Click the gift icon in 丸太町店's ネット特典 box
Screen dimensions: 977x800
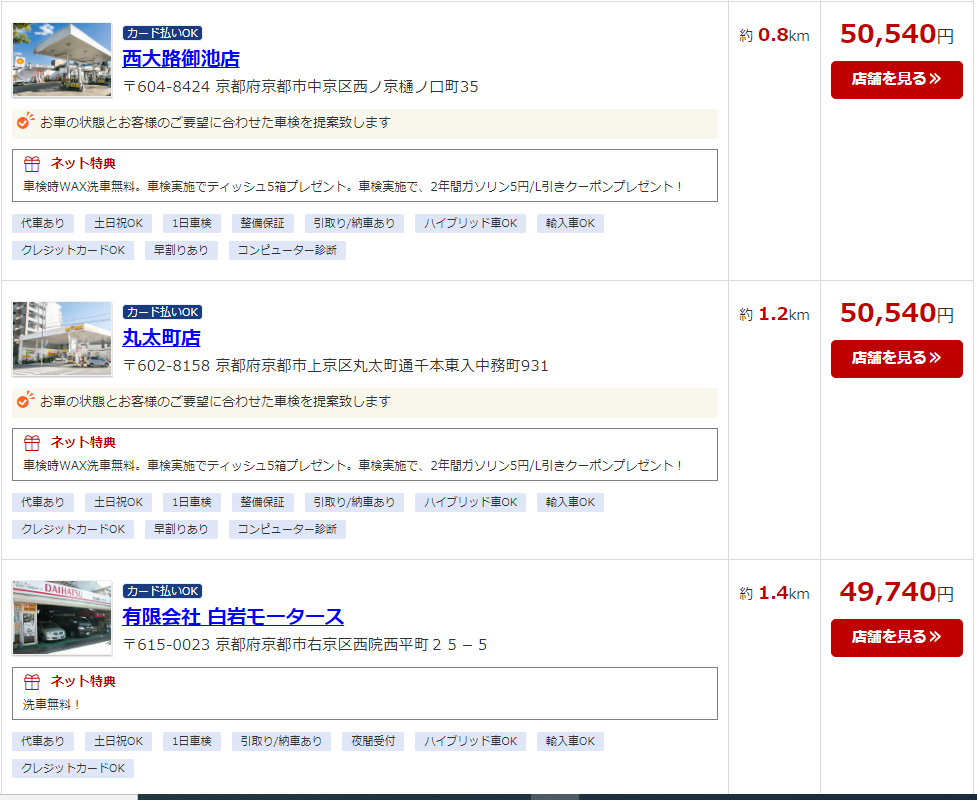32,443
